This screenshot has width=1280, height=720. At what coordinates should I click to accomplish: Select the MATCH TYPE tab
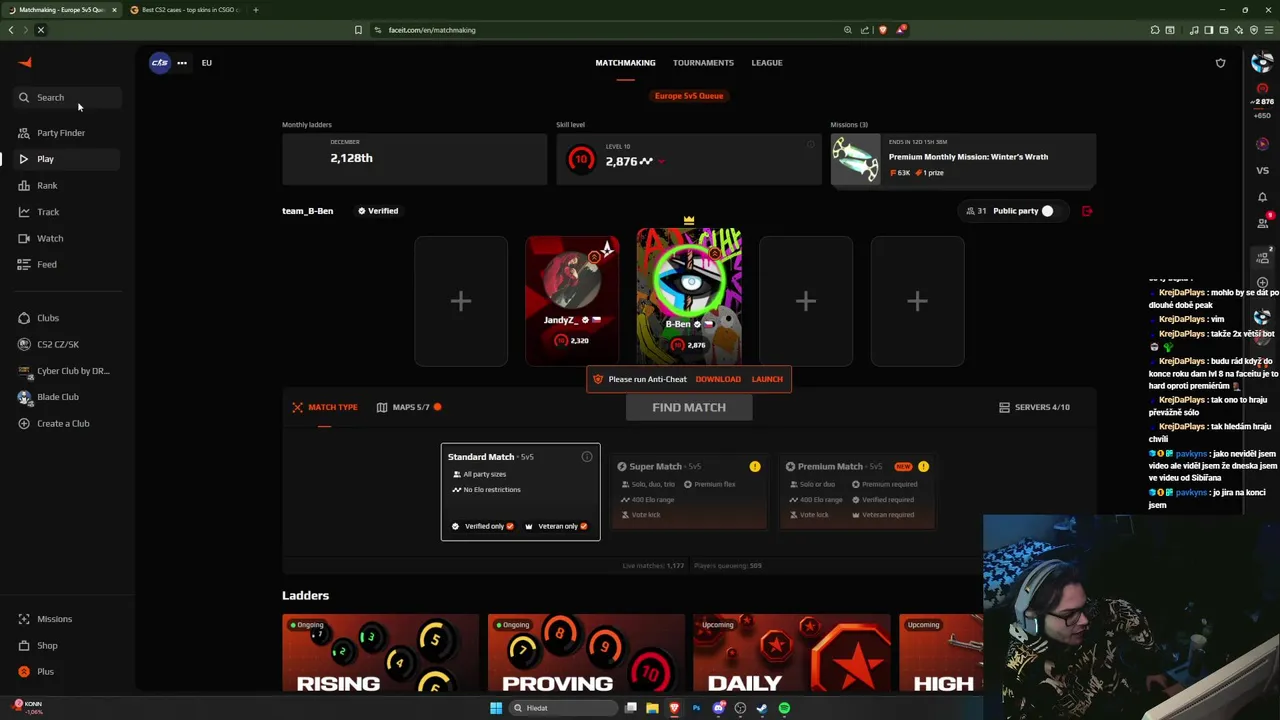click(x=324, y=407)
